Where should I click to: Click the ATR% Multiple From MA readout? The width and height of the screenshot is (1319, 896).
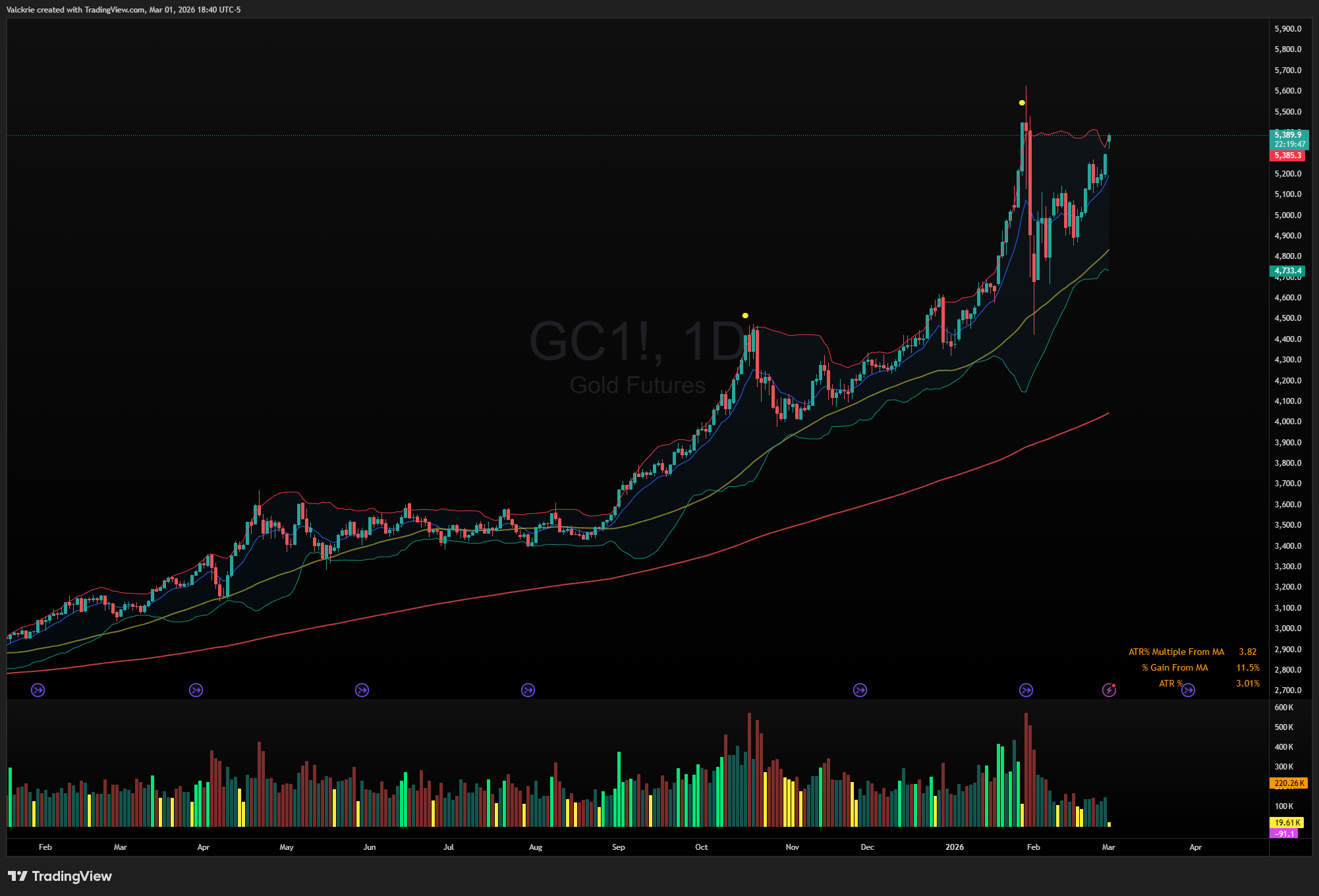point(1176,652)
